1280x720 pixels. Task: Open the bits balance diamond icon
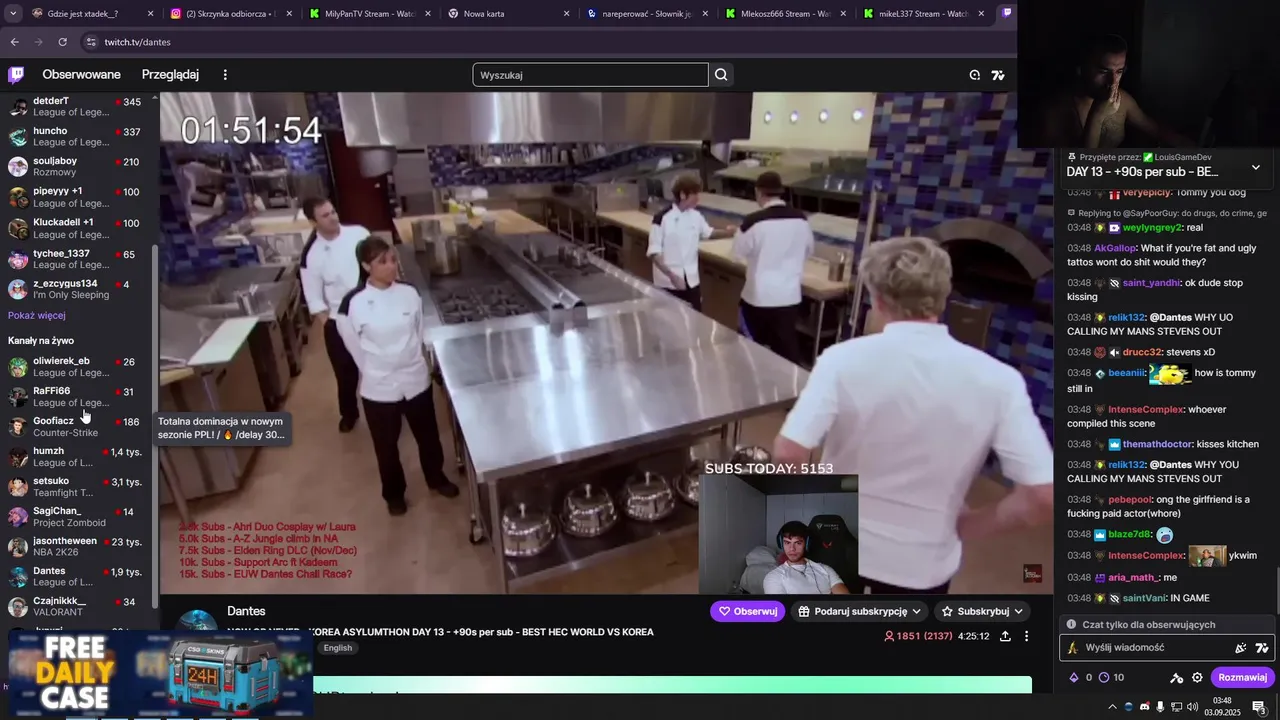[x=1075, y=677]
